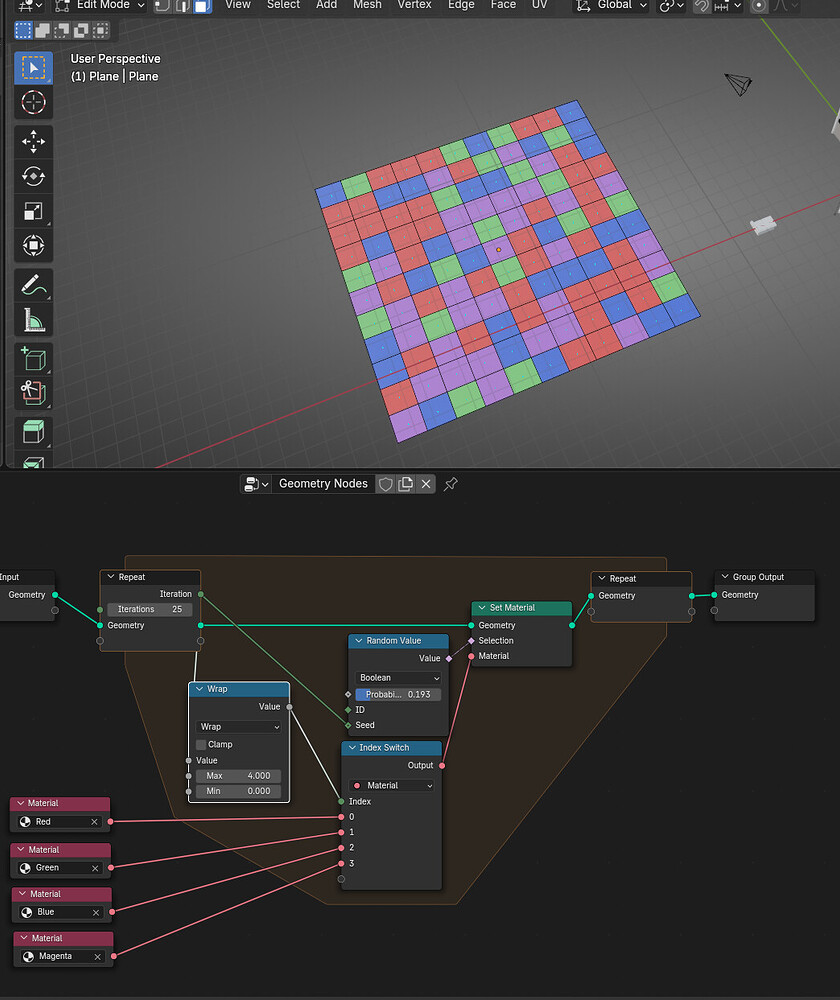The height and width of the screenshot is (1000, 840).
Task: Collapse the Index Switch node
Action: click(x=352, y=747)
